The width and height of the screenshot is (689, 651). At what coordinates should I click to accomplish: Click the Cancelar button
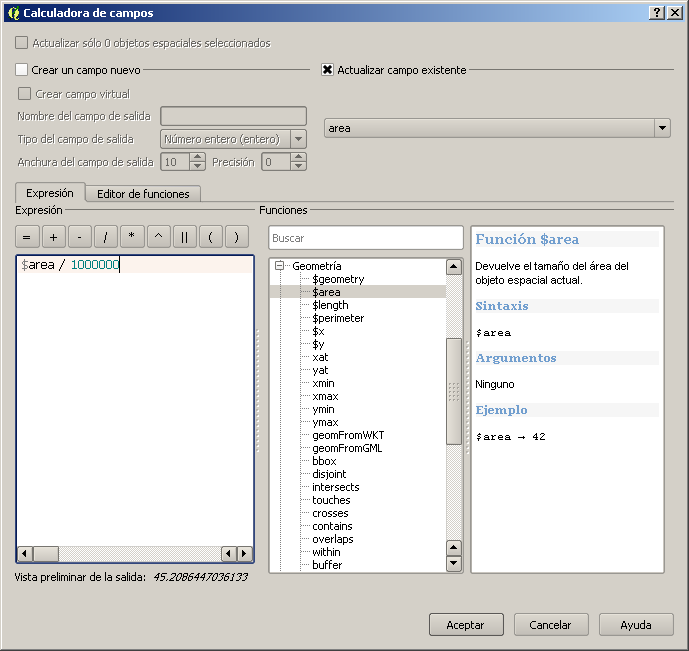tap(551, 625)
